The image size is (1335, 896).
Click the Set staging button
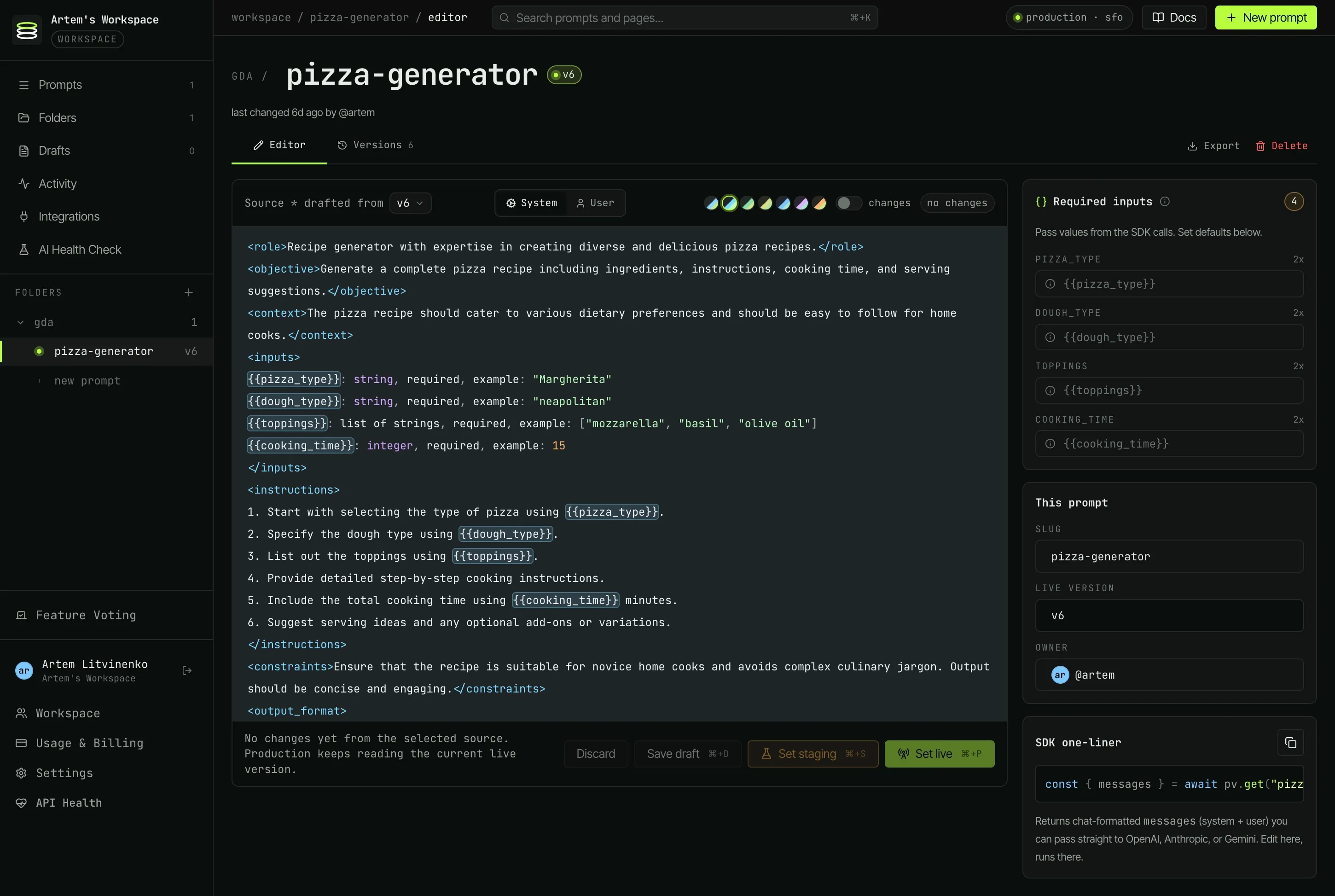tap(813, 754)
